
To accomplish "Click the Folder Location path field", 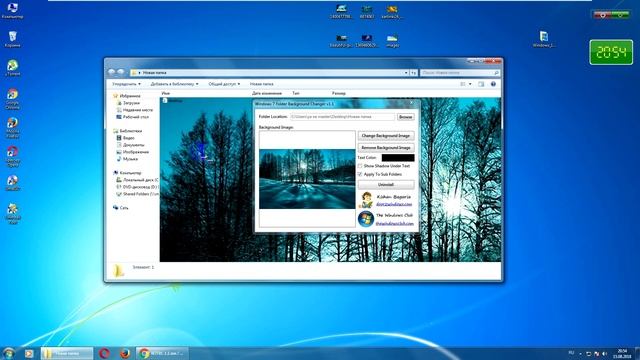I will [342, 117].
